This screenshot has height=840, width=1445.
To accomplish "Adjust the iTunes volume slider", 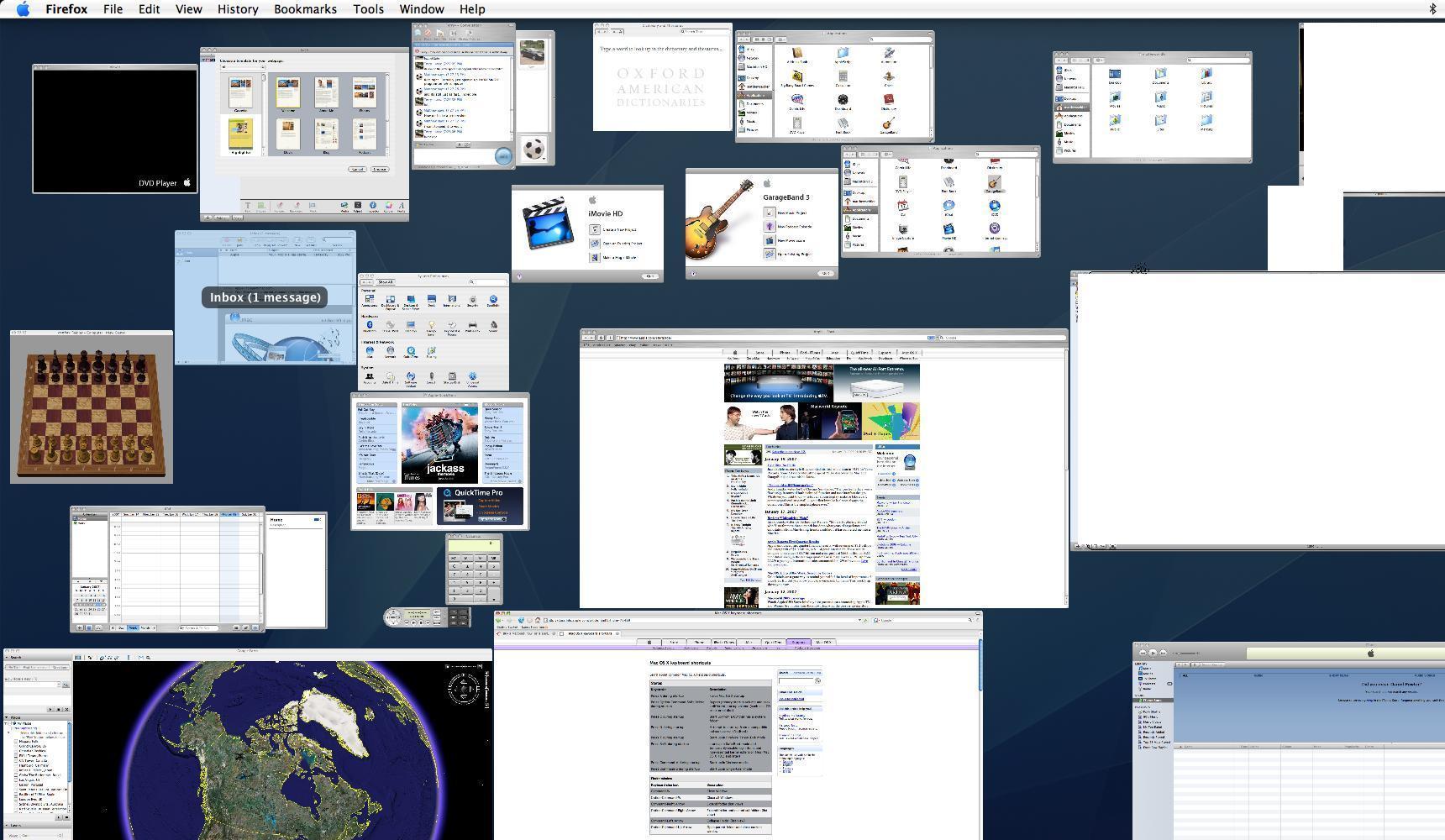I will [1185, 653].
